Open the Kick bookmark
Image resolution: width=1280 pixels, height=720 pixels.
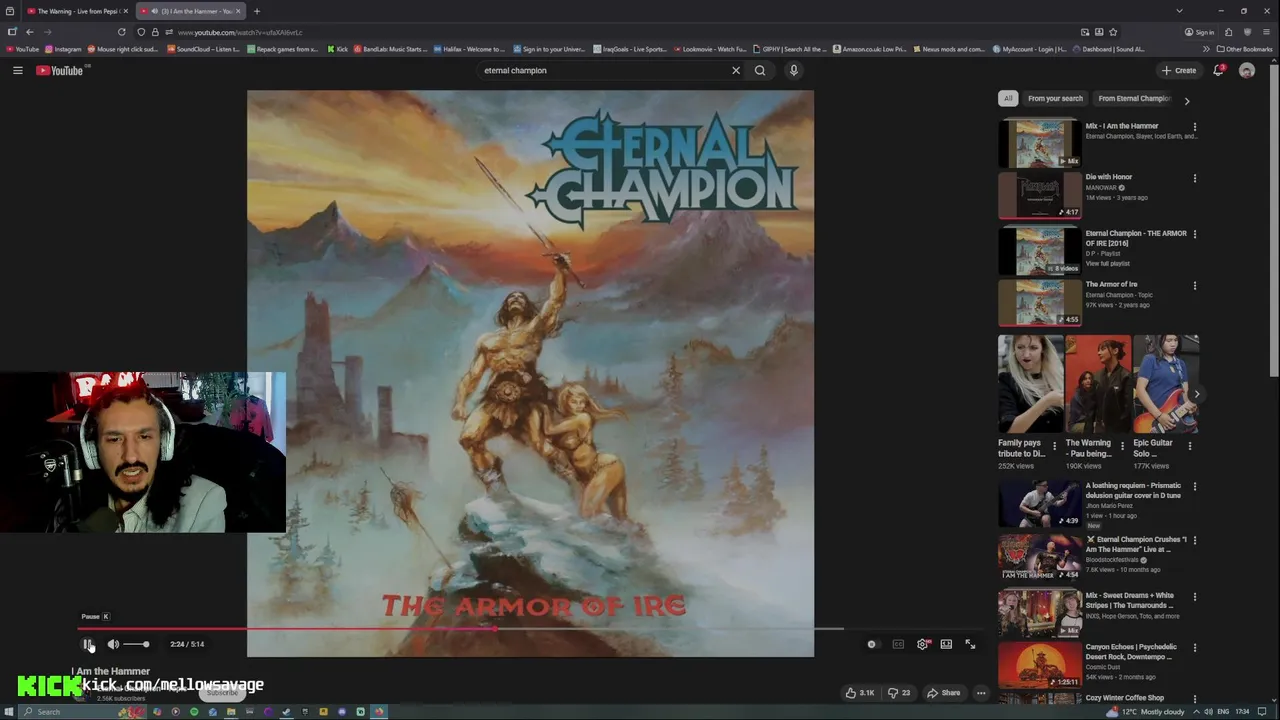tap(337, 49)
